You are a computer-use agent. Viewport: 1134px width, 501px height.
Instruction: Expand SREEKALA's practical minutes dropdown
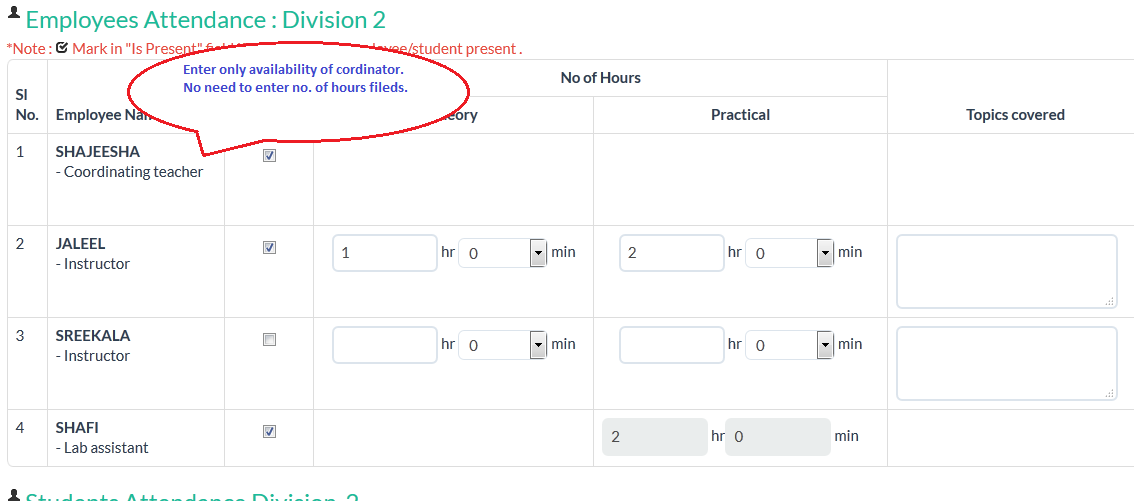[825, 345]
